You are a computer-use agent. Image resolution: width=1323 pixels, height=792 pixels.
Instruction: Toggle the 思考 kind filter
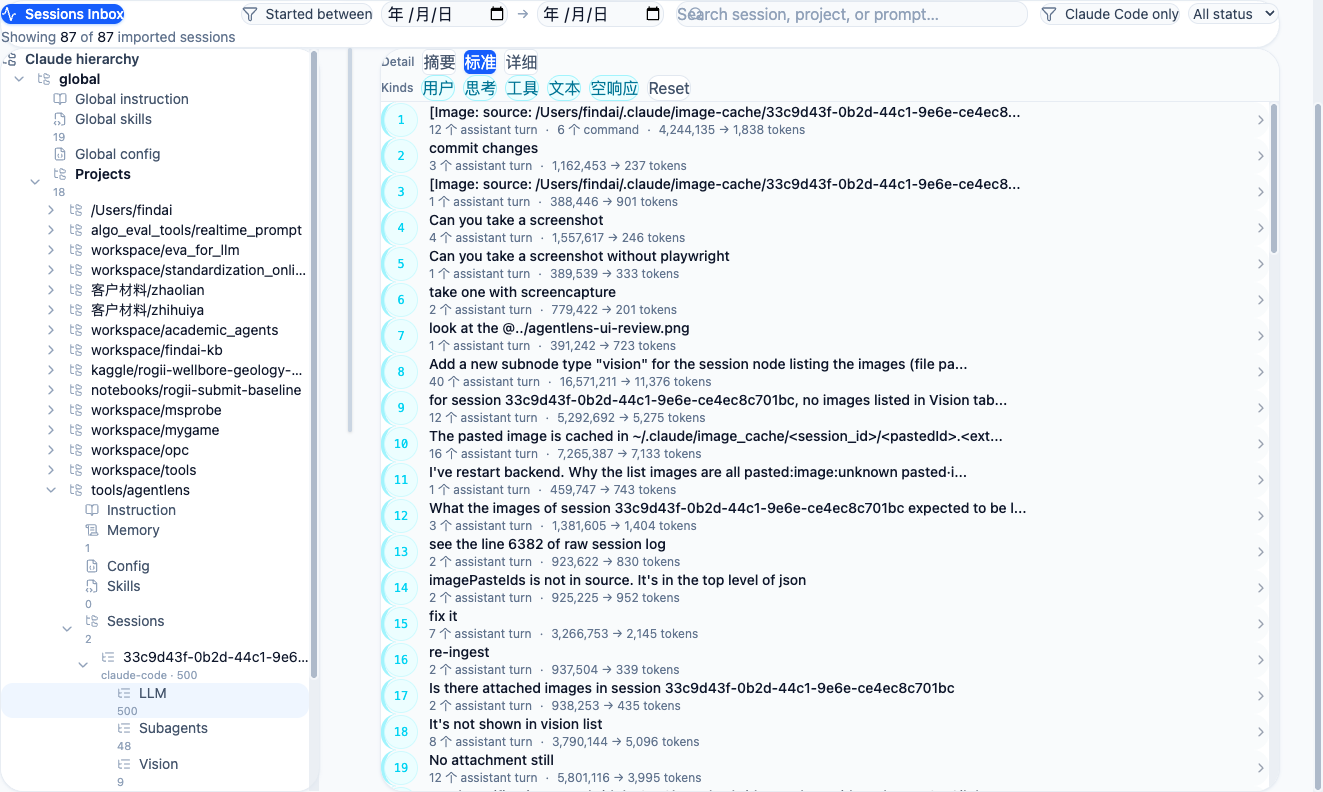480,88
